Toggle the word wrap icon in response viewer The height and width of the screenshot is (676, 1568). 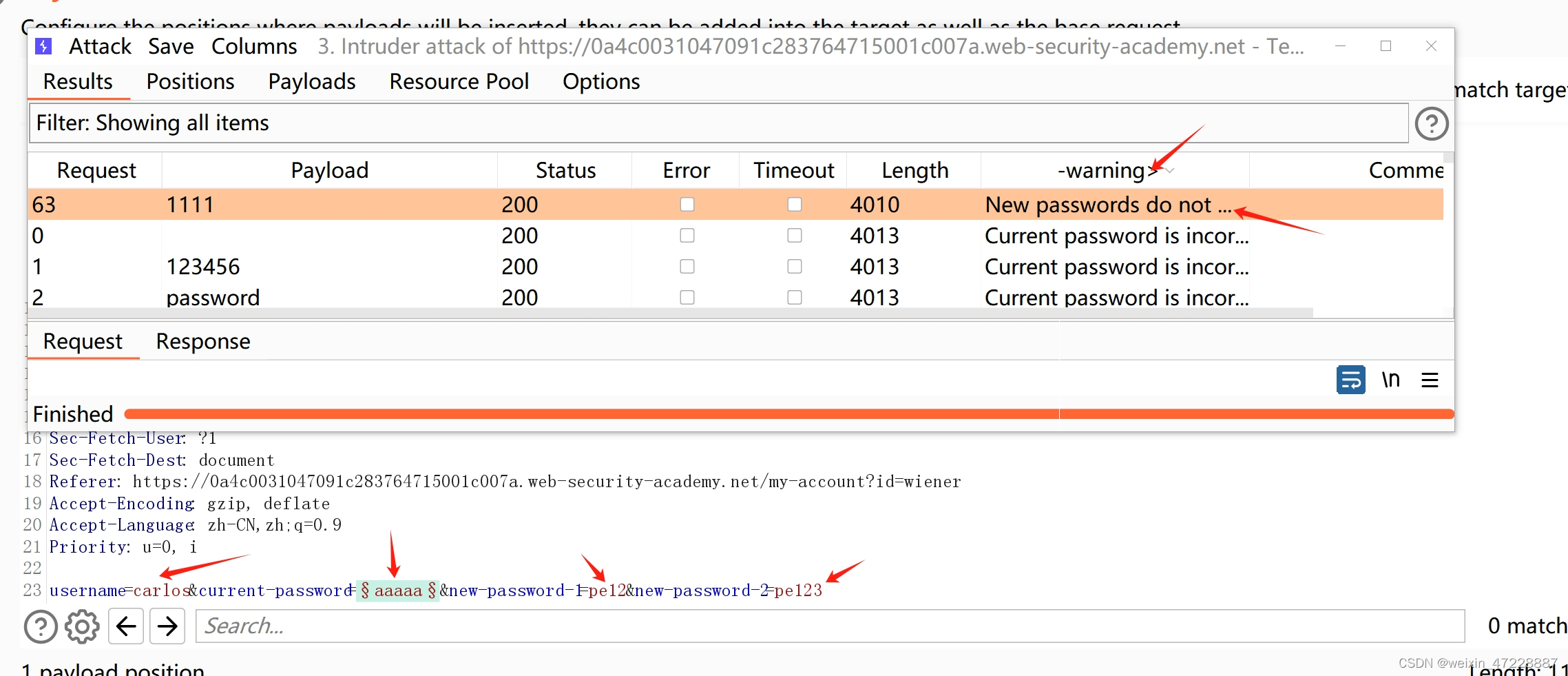pos(1350,380)
